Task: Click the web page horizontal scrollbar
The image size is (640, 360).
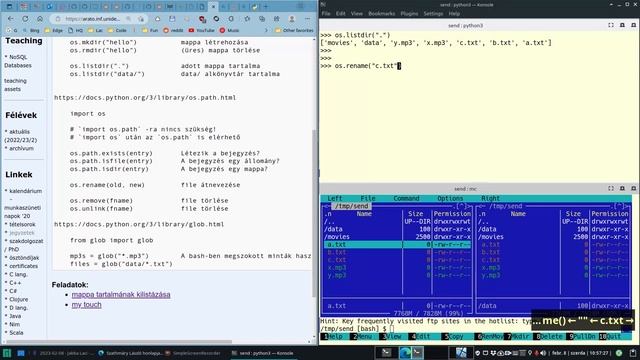Action: point(120,342)
